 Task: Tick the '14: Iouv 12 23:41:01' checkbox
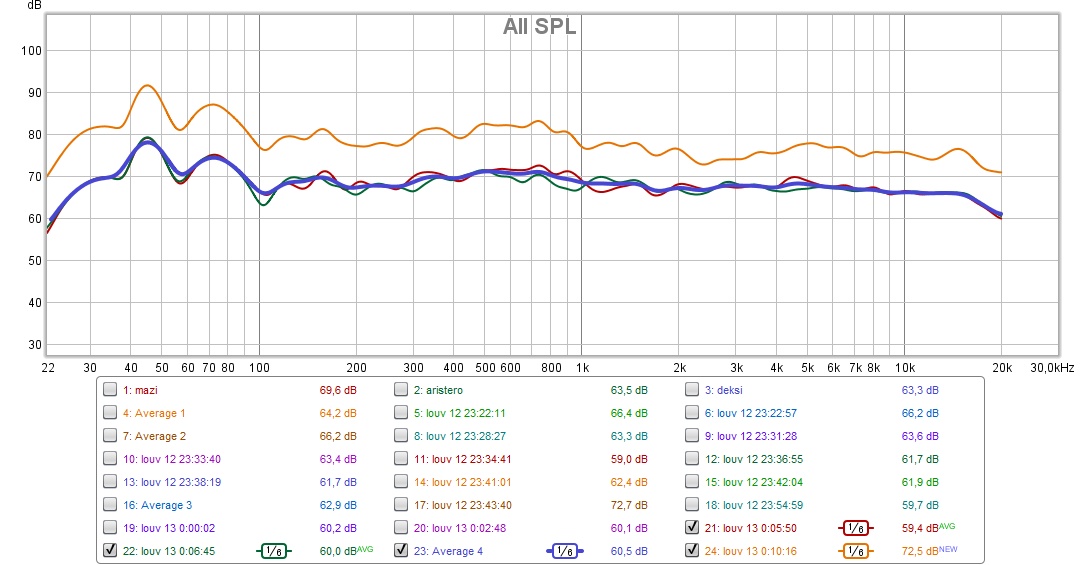coord(401,482)
